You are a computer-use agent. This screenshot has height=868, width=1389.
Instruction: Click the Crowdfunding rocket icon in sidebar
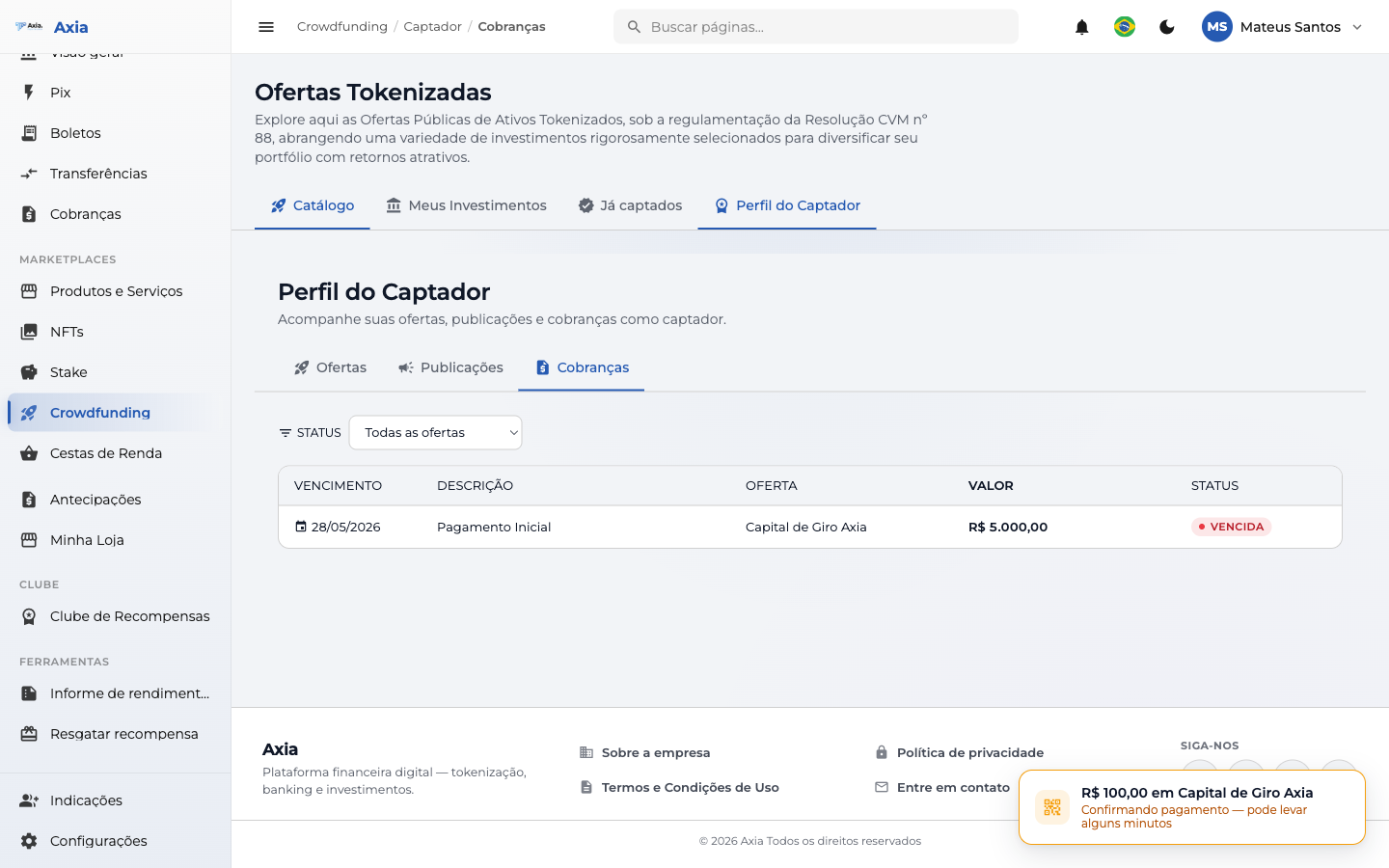(29, 413)
